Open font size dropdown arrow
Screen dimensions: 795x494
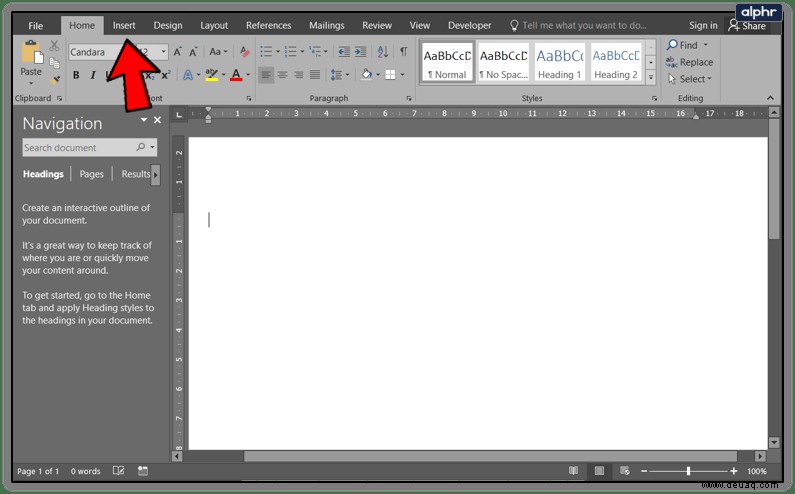pos(163,52)
